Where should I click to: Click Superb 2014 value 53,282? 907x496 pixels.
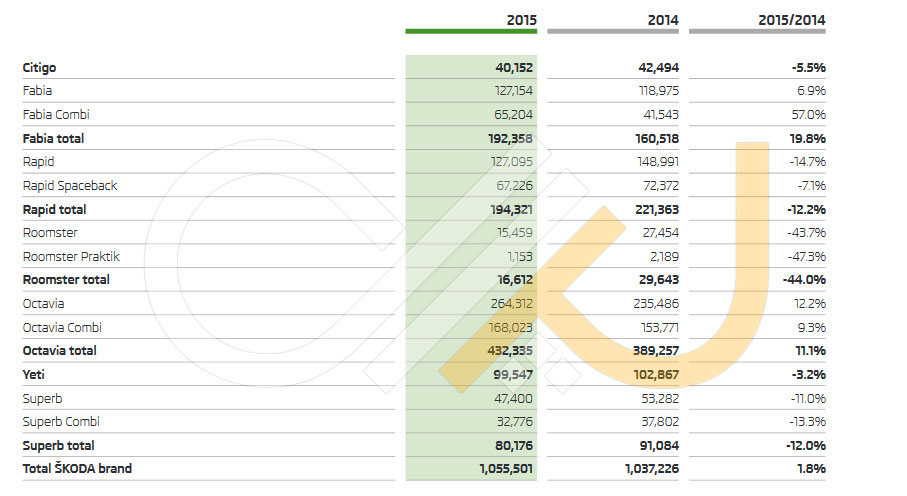click(x=660, y=399)
